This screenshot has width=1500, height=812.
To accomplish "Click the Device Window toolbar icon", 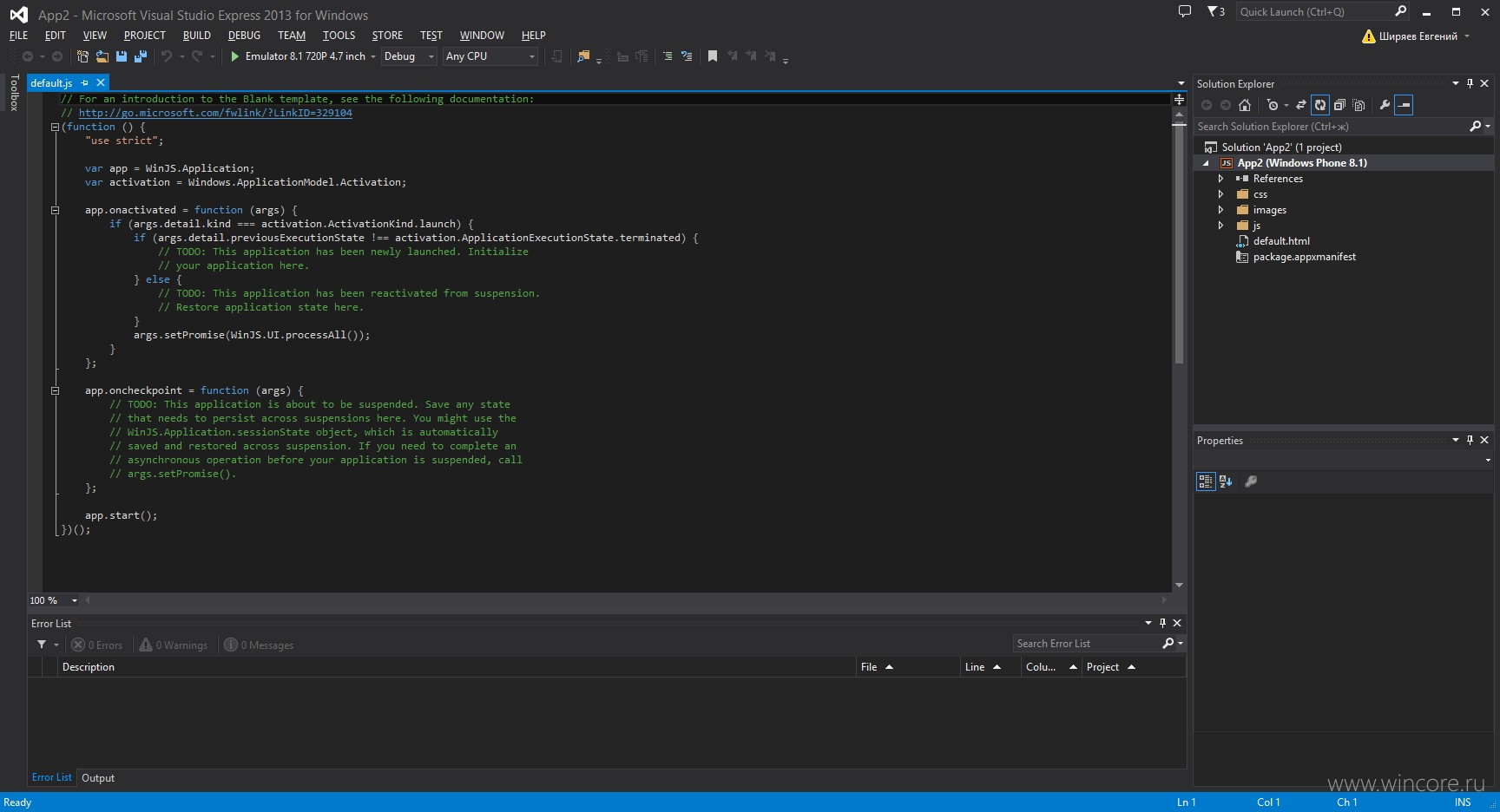I will click(557, 56).
